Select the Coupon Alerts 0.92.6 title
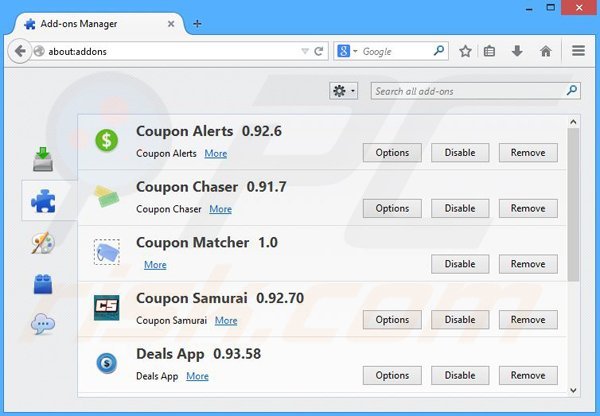Image resolution: width=600 pixels, height=416 pixels. tap(209, 131)
